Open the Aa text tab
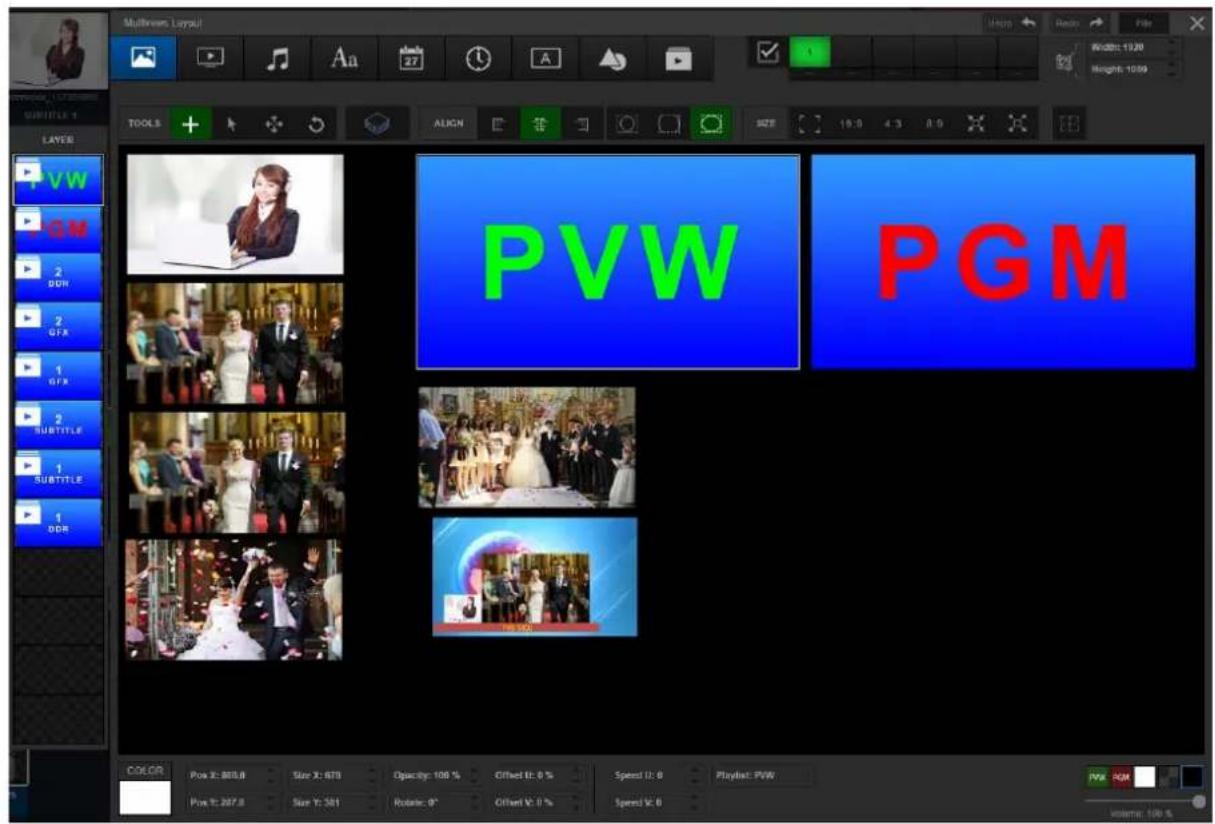The image size is (1215, 824). [345, 59]
